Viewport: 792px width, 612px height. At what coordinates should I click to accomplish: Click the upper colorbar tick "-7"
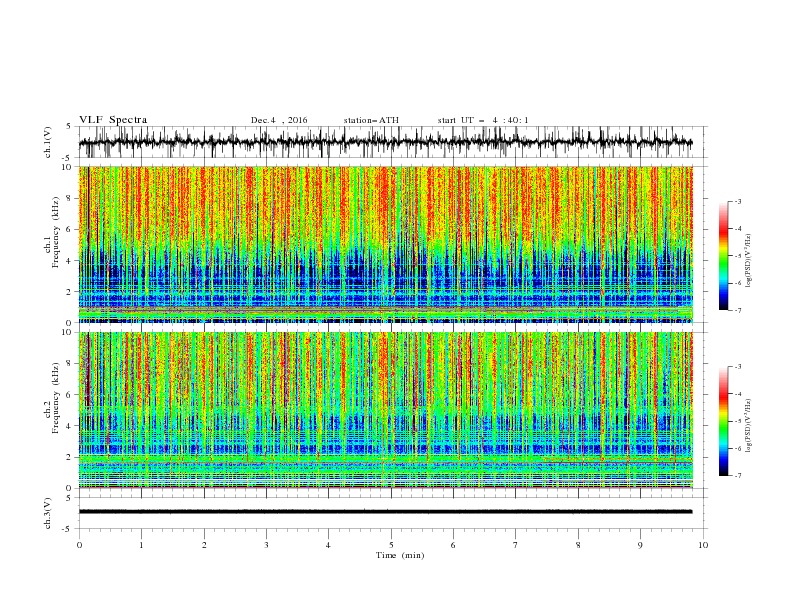[x=737, y=310]
